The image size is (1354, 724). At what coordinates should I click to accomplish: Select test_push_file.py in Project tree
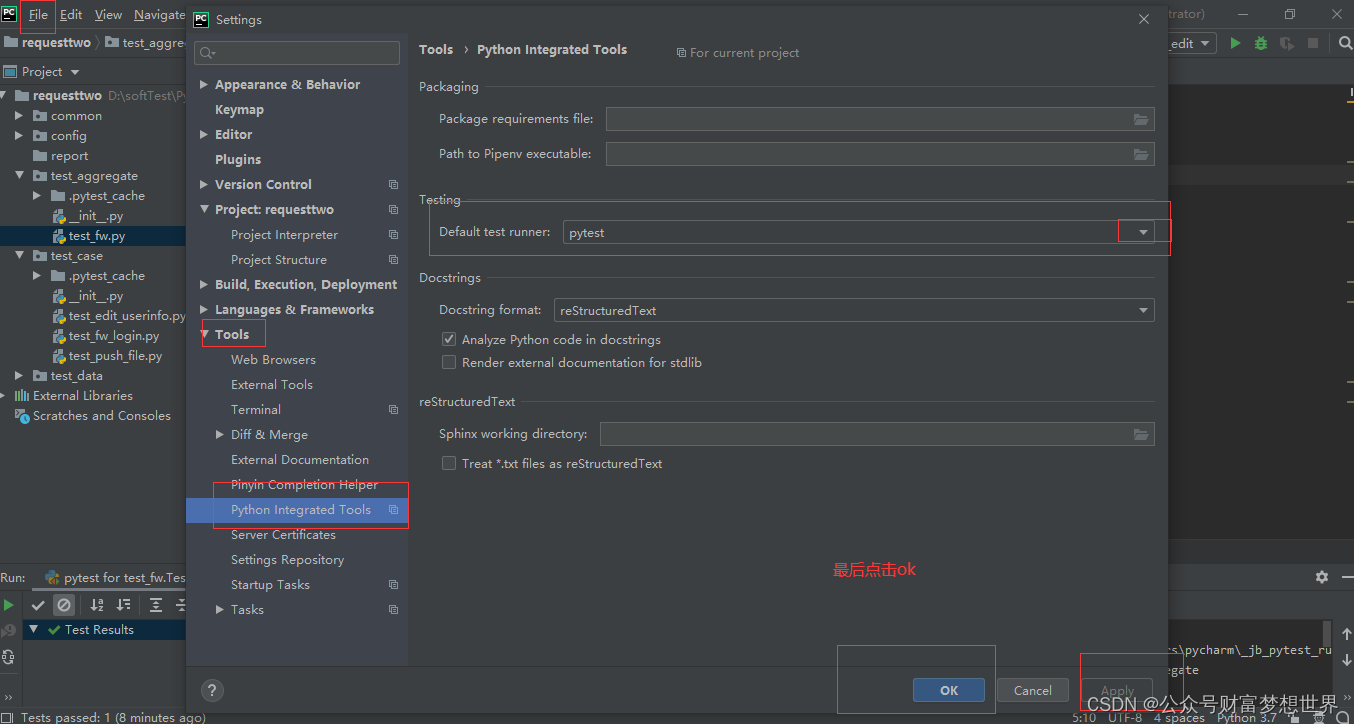(x=115, y=356)
